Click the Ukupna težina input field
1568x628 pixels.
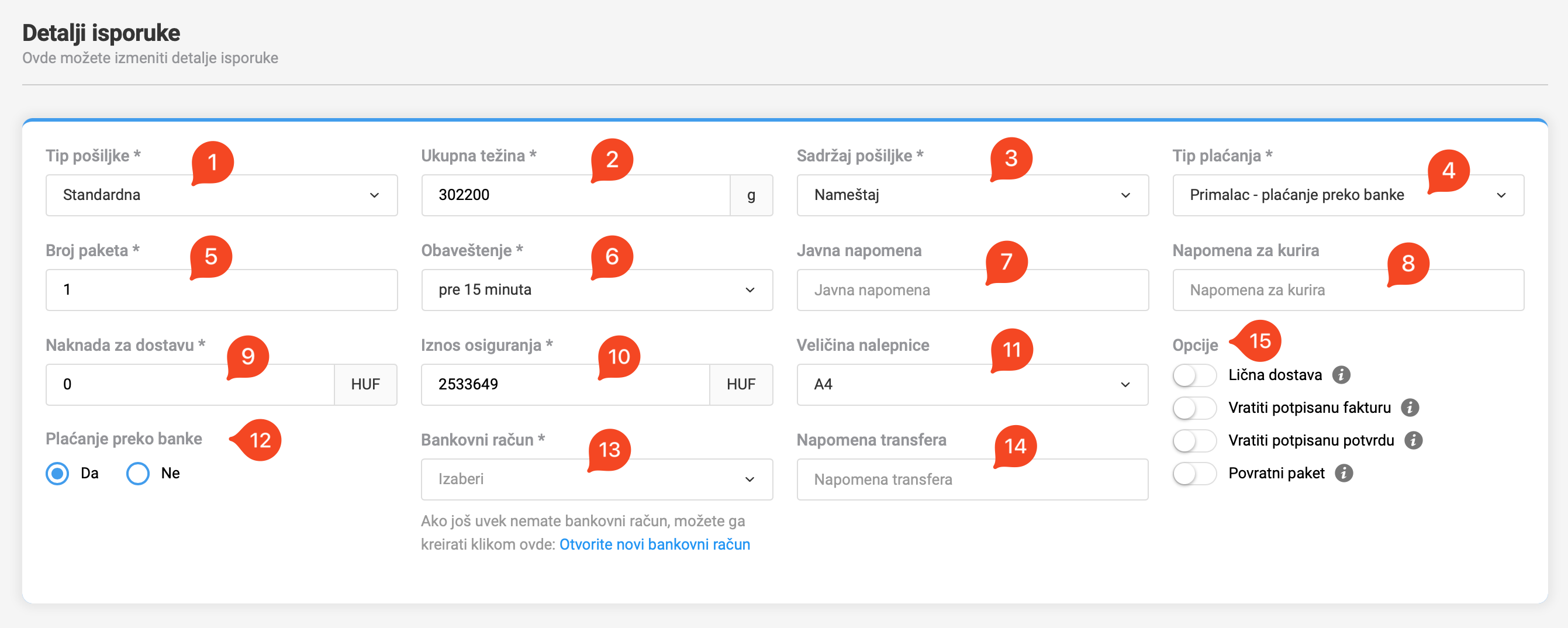tap(575, 195)
